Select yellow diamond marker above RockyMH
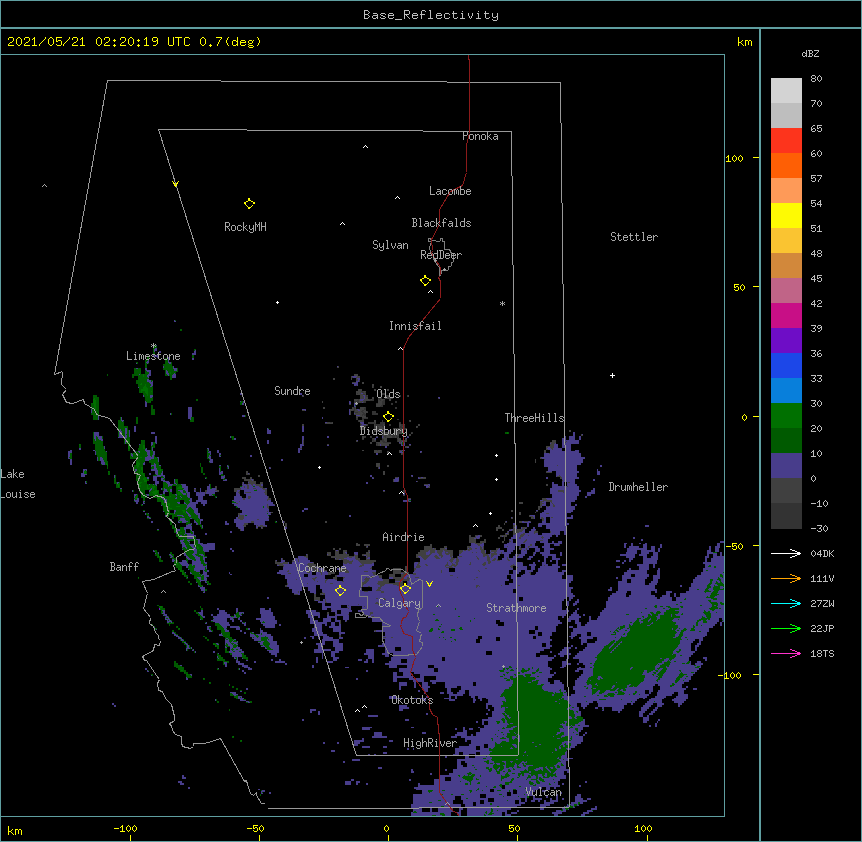Screen dimensions: 862x842 (249, 204)
